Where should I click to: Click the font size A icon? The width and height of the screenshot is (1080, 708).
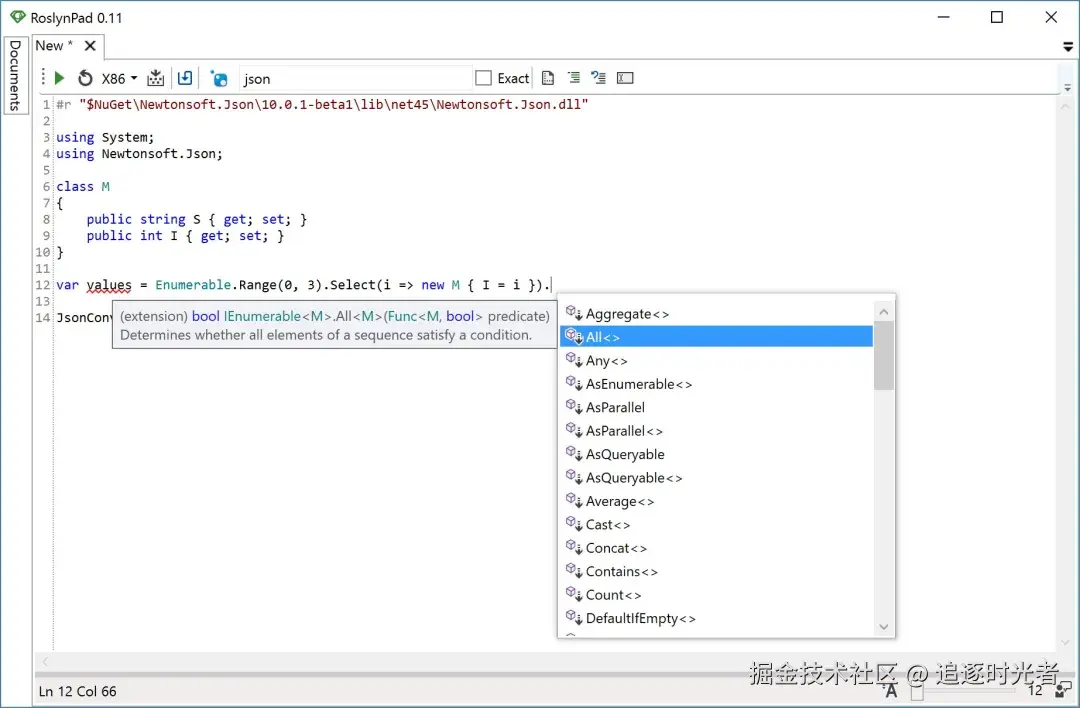[x=891, y=690]
